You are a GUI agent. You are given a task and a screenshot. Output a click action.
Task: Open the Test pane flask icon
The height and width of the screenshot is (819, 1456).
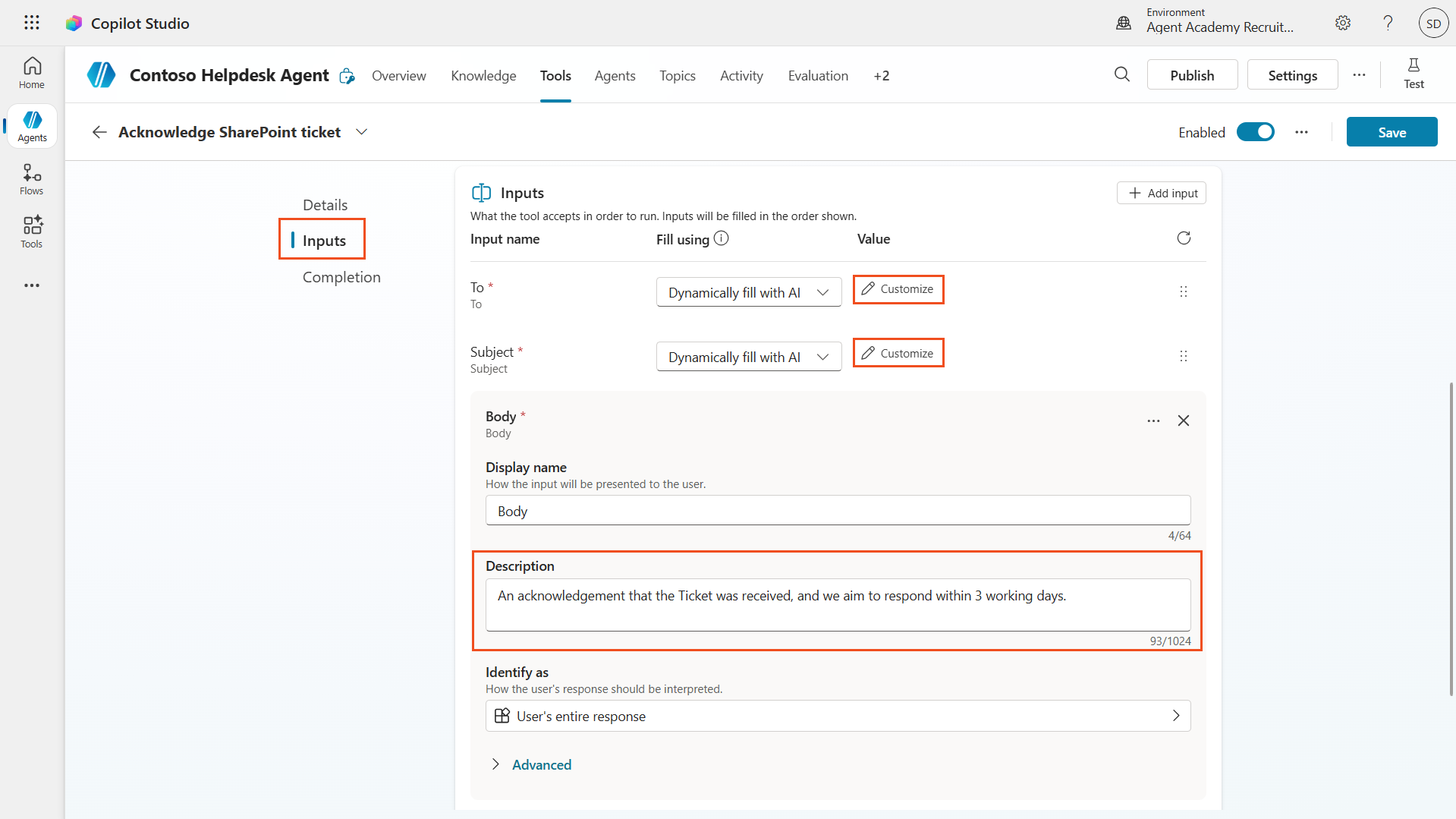click(x=1414, y=74)
